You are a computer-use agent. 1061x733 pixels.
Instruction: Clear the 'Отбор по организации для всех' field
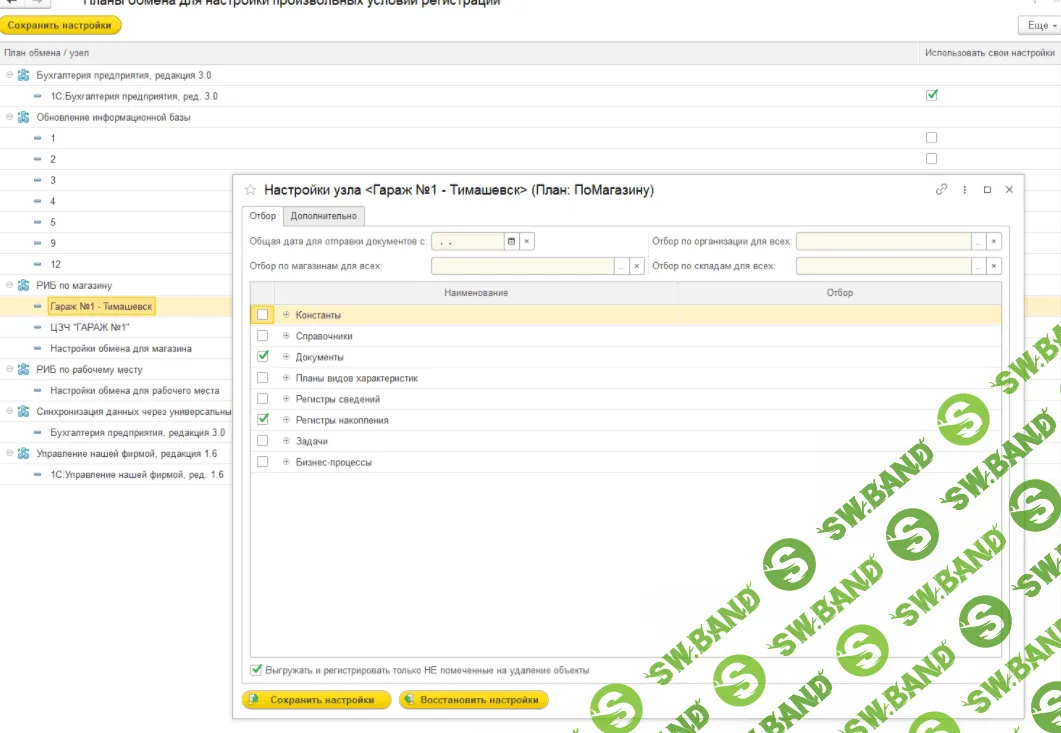tap(993, 241)
